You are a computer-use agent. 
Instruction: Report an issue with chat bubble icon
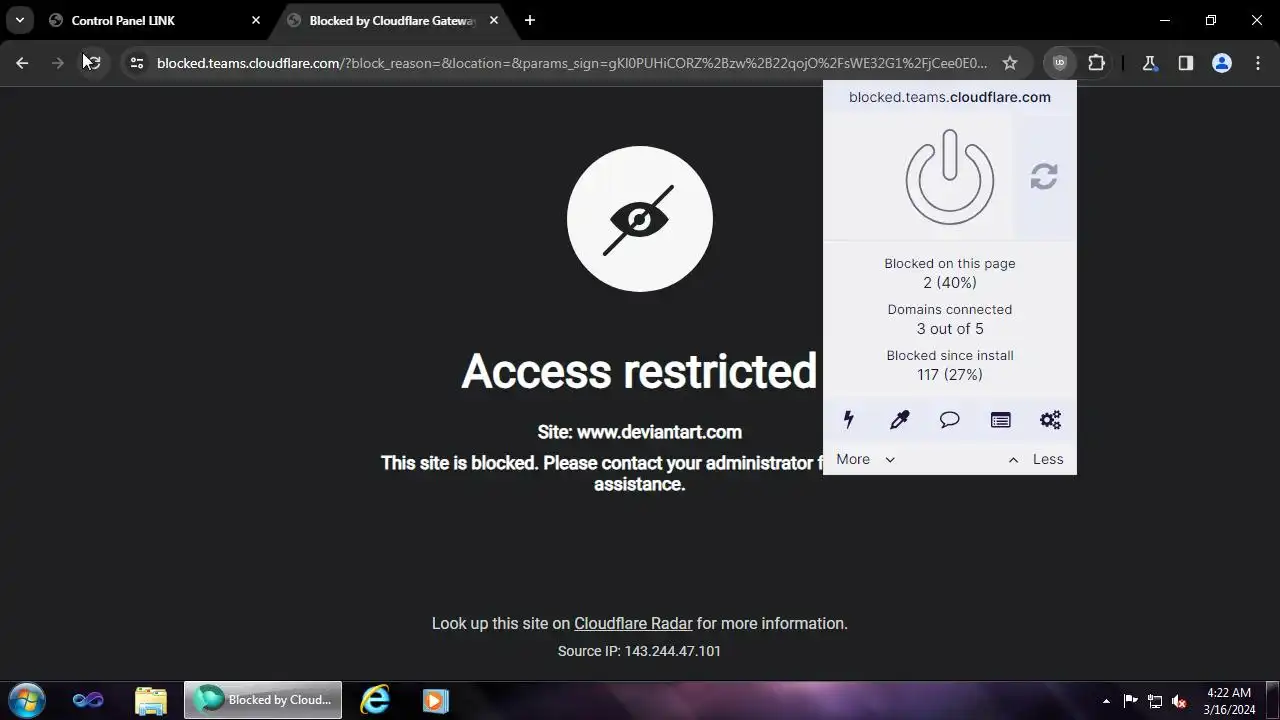[949, 420]
